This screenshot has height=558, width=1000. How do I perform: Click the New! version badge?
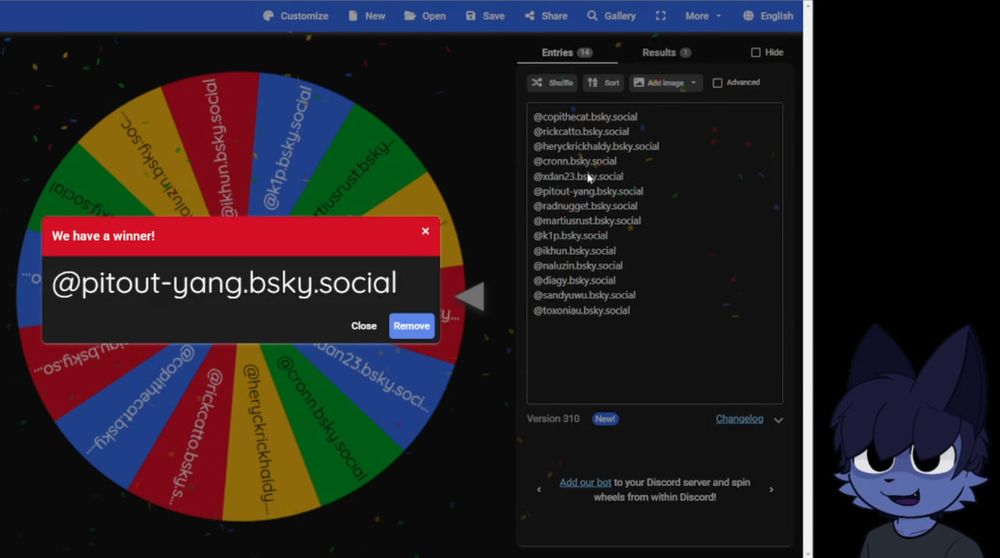pyautogui.click(x=605, y=419)
